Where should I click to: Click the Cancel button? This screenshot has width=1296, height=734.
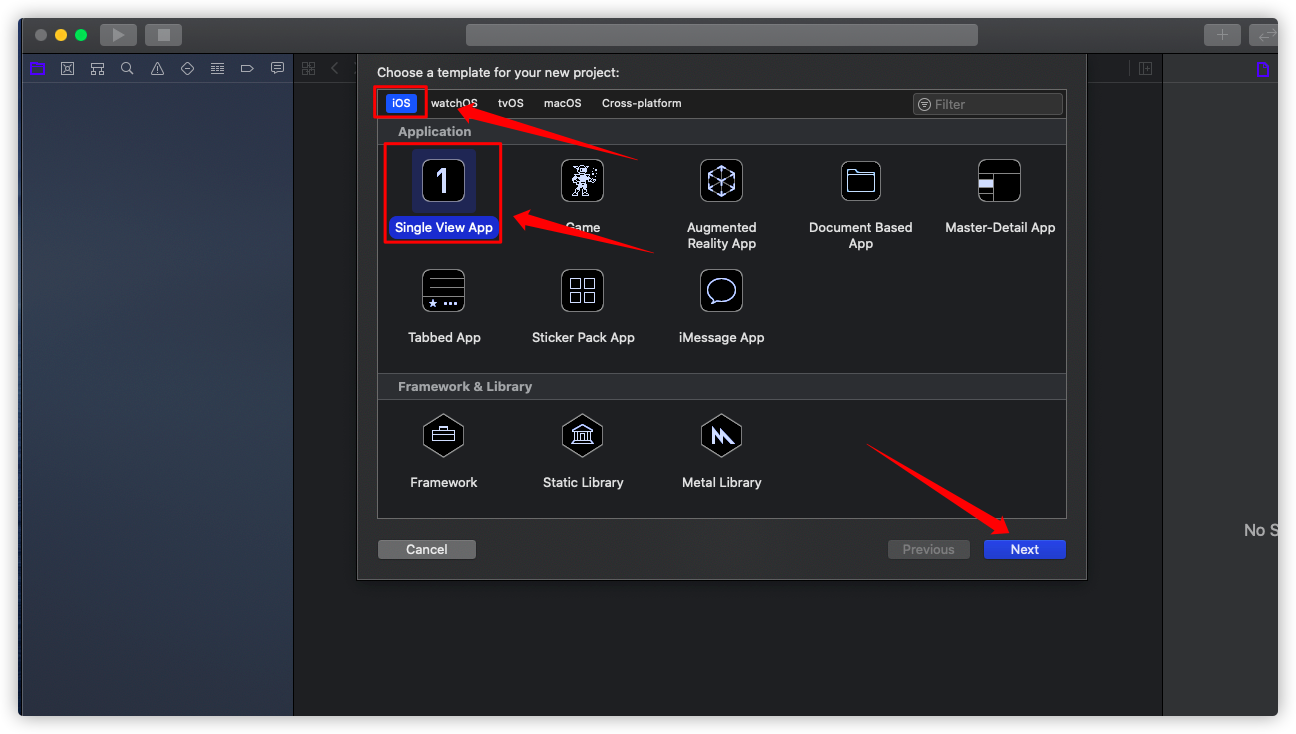[427, 549]
